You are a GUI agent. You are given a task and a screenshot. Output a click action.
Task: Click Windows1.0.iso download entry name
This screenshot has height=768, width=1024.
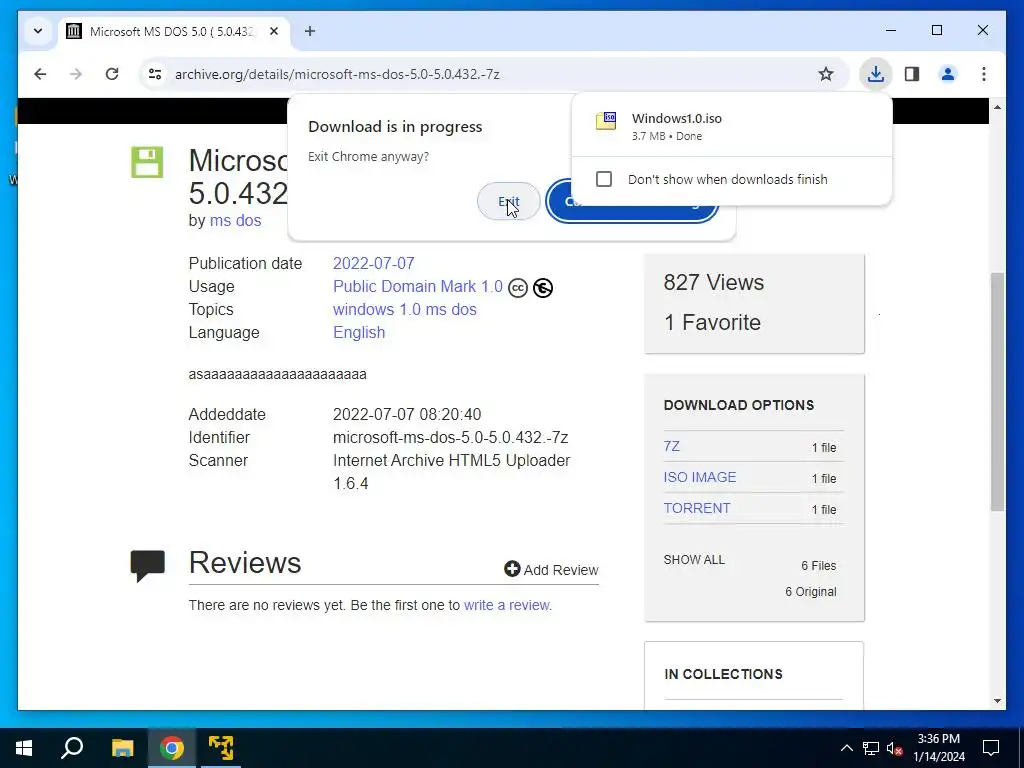(677, 118)
